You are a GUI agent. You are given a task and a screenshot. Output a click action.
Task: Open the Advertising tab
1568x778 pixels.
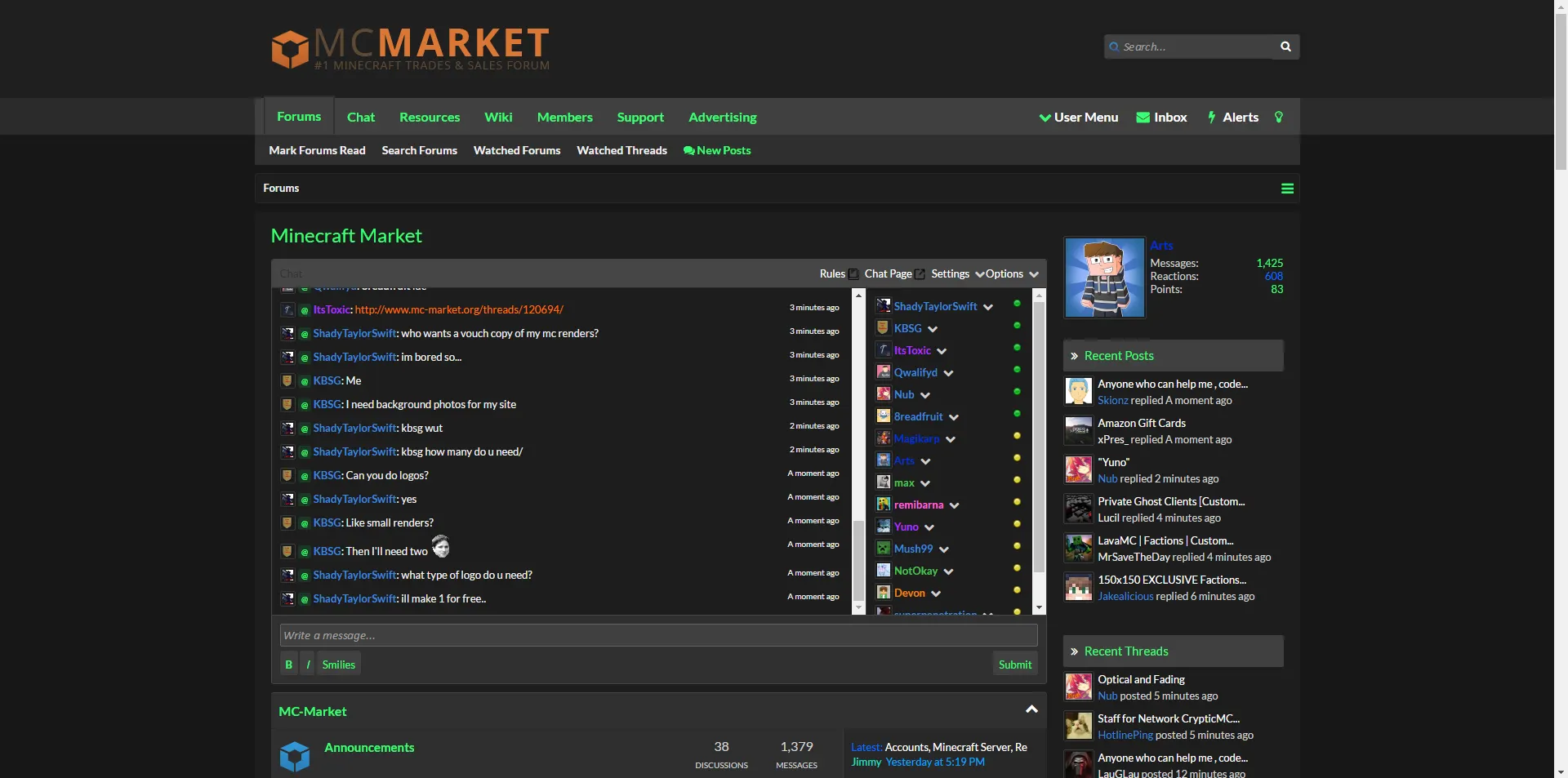point(723,118)
